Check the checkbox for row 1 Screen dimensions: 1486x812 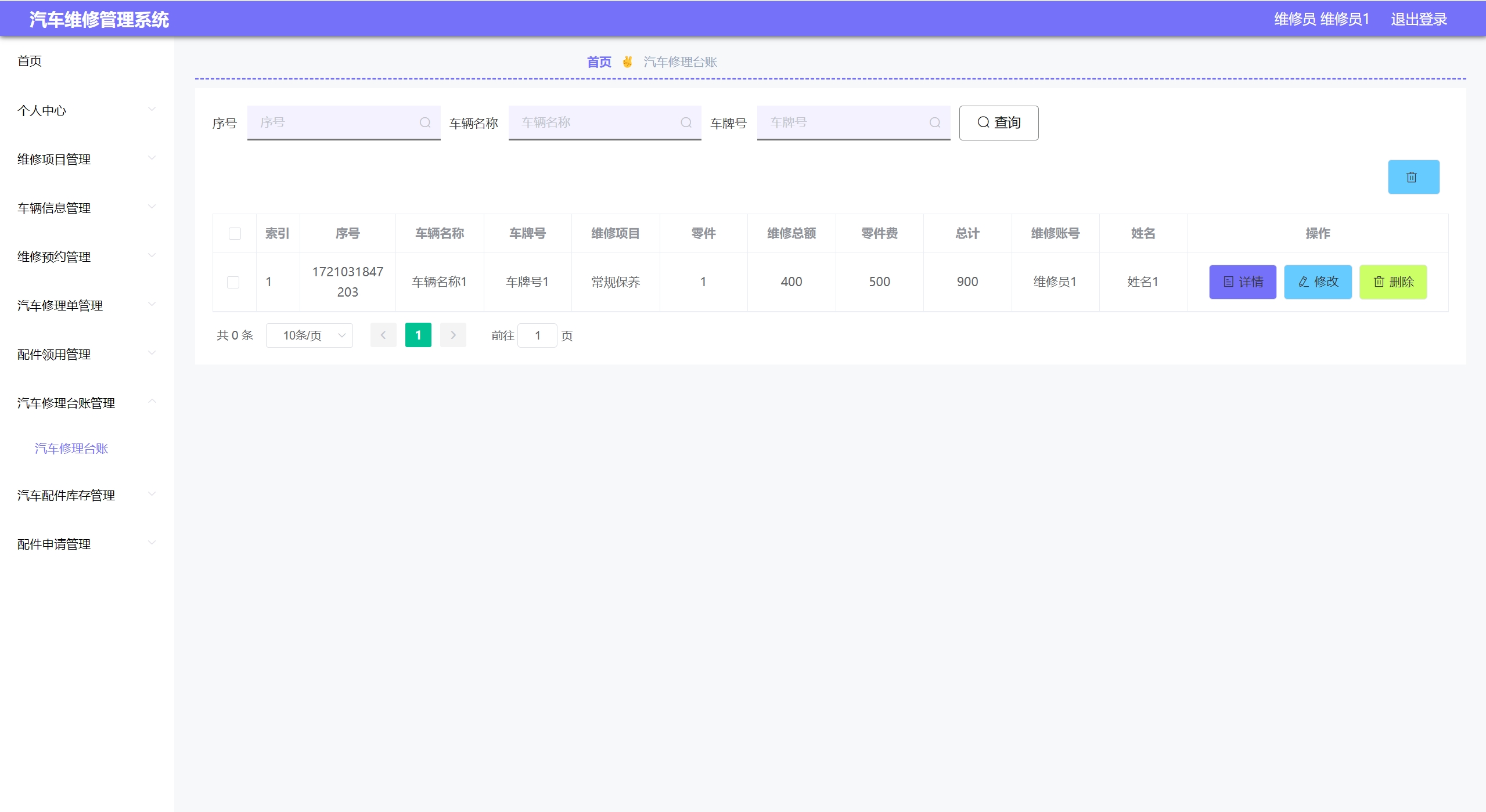pos(233,282)
